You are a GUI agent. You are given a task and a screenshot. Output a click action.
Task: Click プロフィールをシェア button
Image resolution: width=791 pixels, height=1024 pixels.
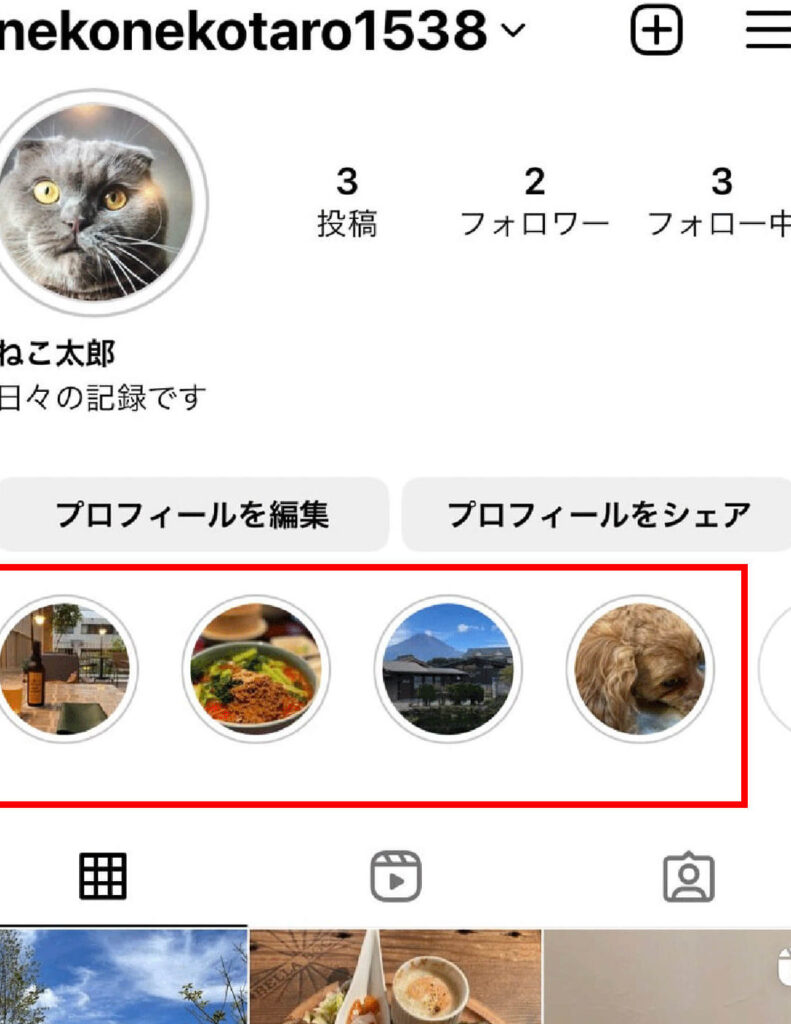click(x=596, y=515)
